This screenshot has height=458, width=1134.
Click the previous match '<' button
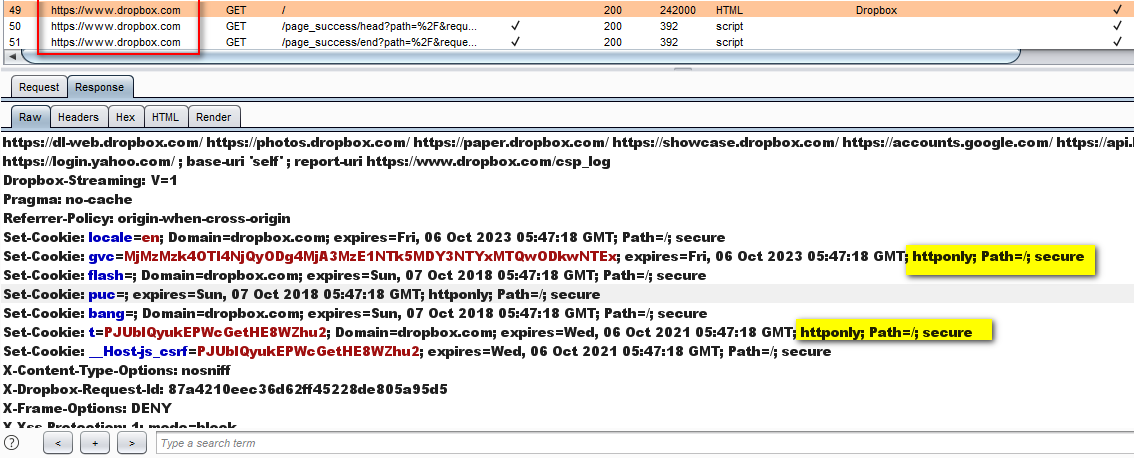[x=59, y=442]
